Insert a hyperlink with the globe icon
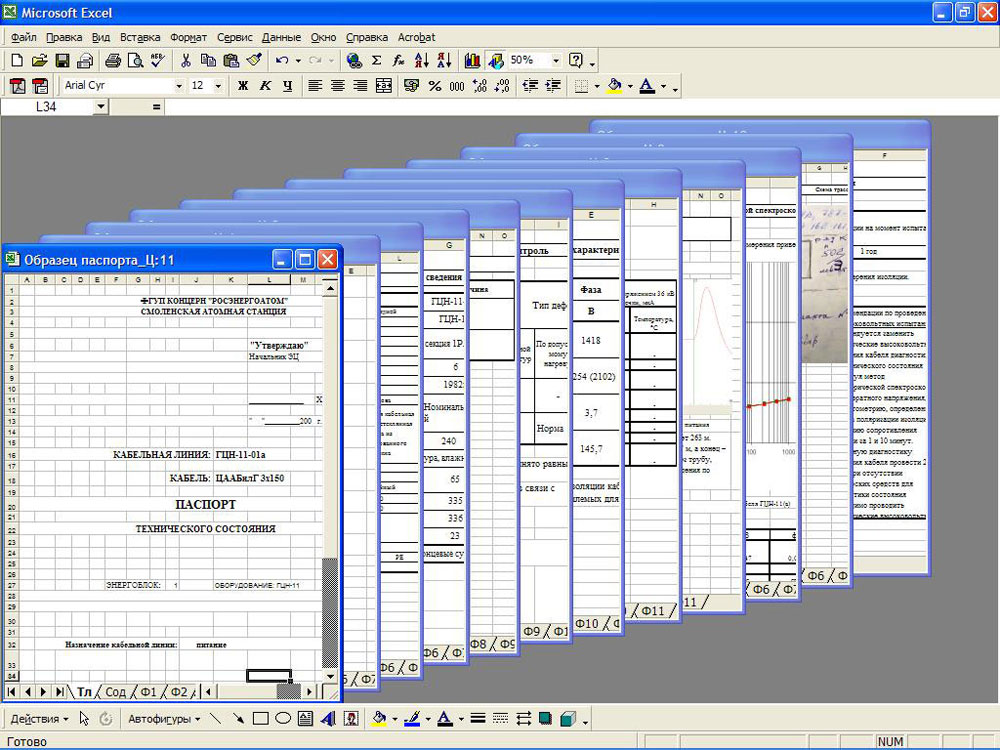The image size is (1000, 750). pos(354,61)
